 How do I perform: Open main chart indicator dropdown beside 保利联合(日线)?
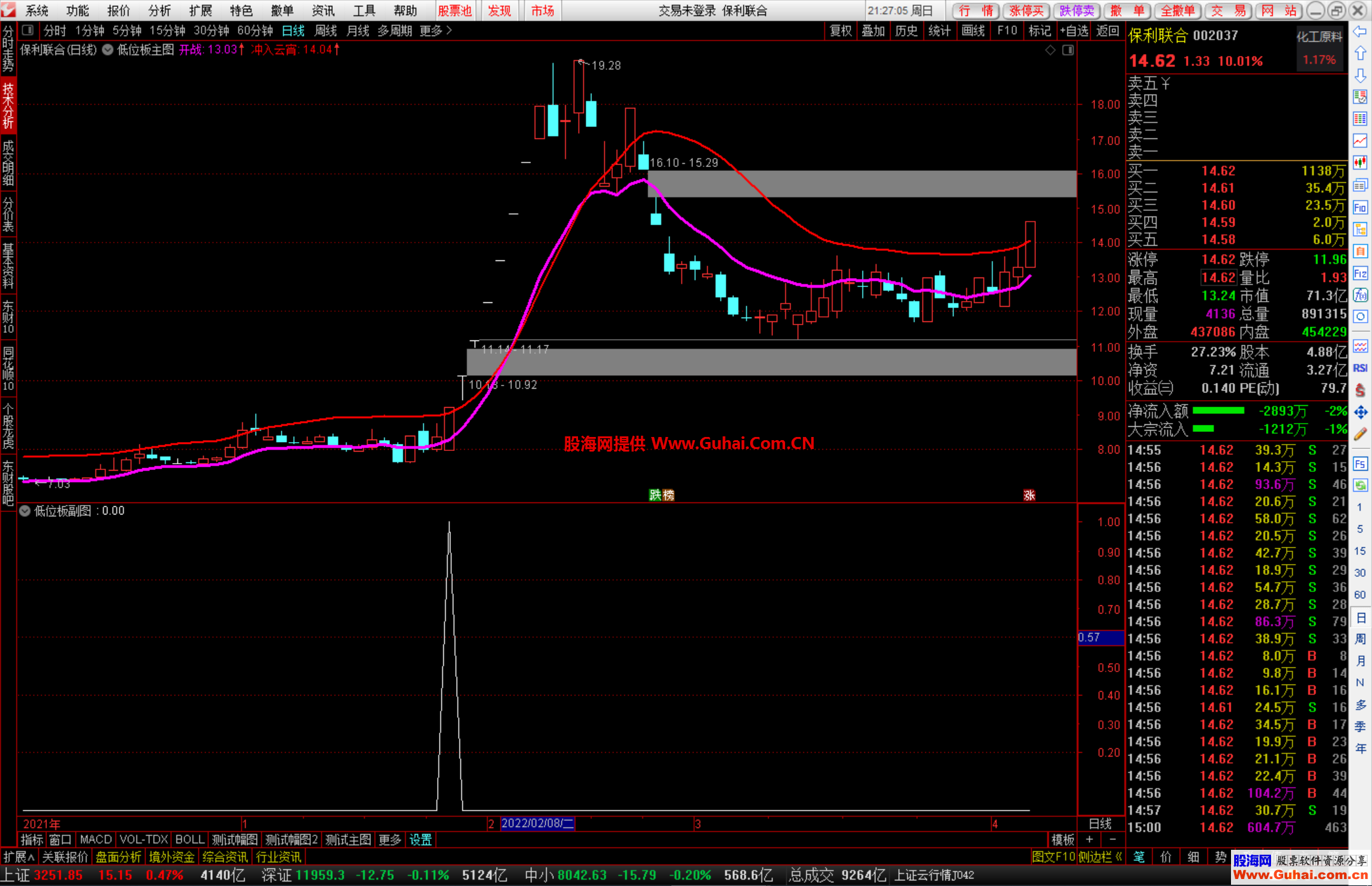[107, 50]
